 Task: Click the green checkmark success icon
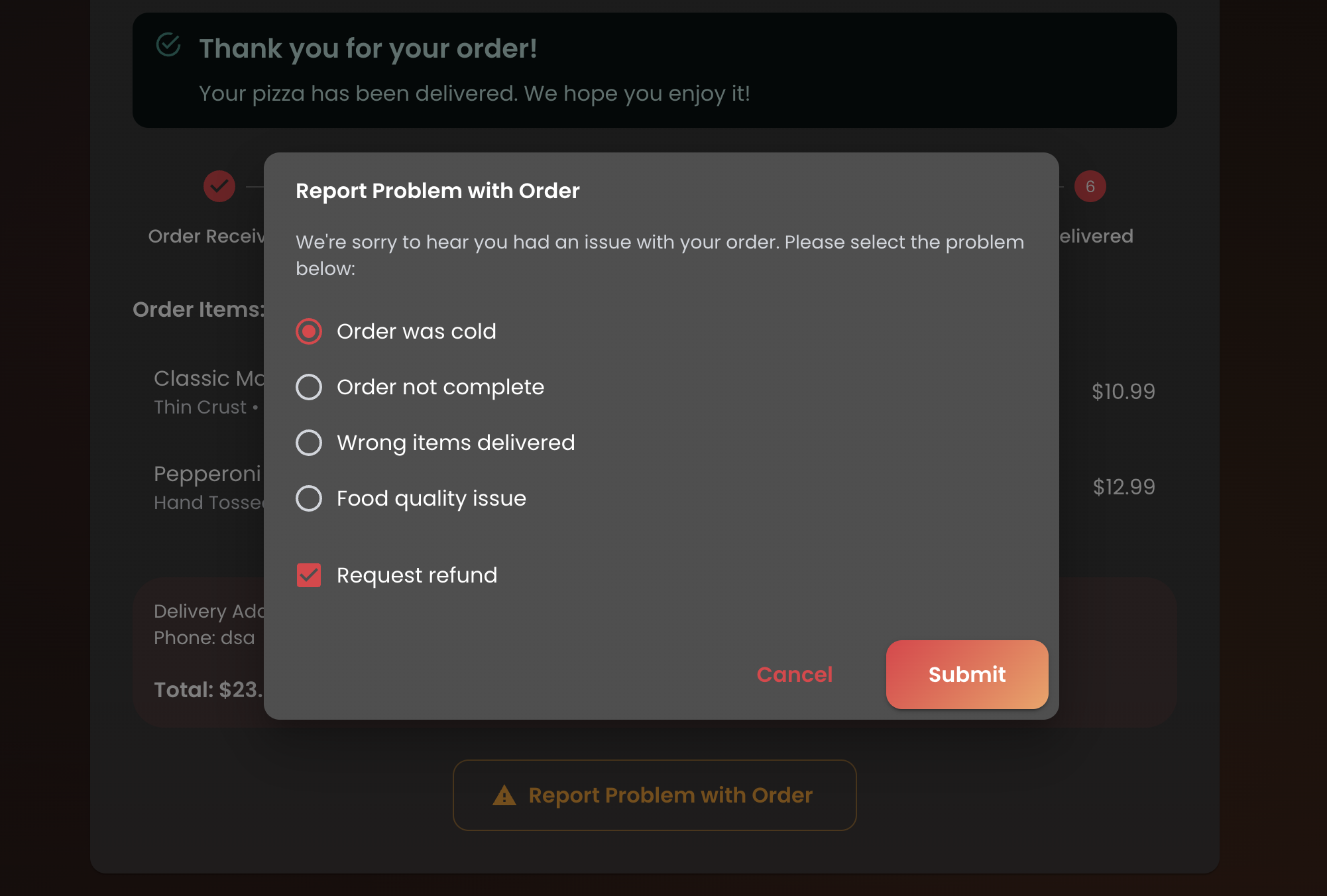[x=168, y=45]
